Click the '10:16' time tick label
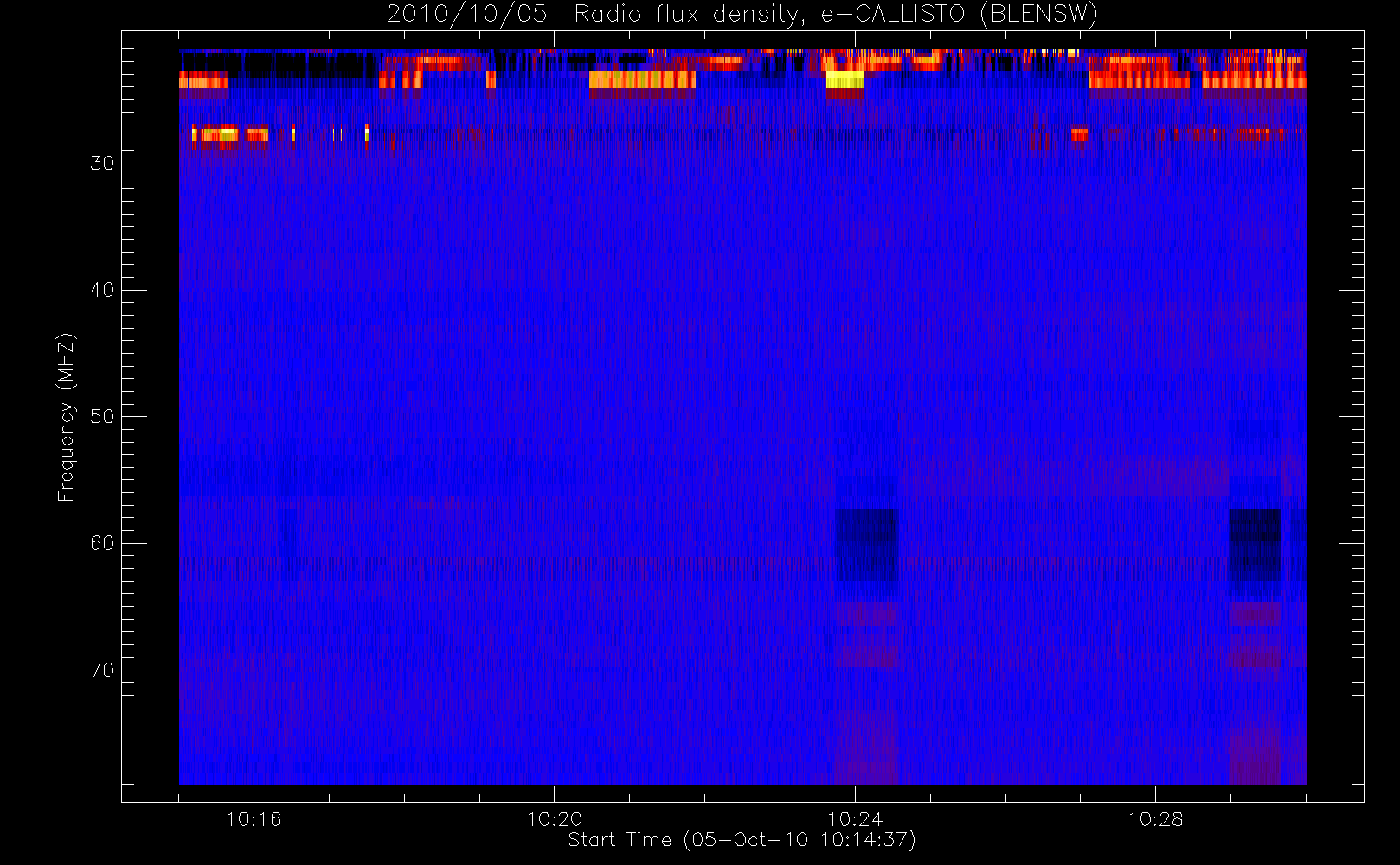 click(254, 819)
